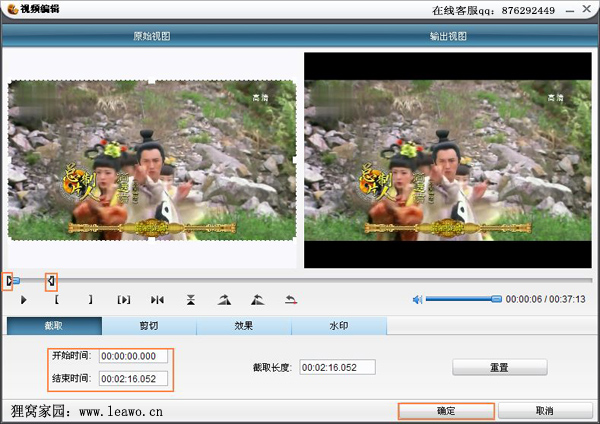Click the time display 00:00:06 / 00:37:13
This screenshot has width=600, height=424.
(x=546, y=299)
